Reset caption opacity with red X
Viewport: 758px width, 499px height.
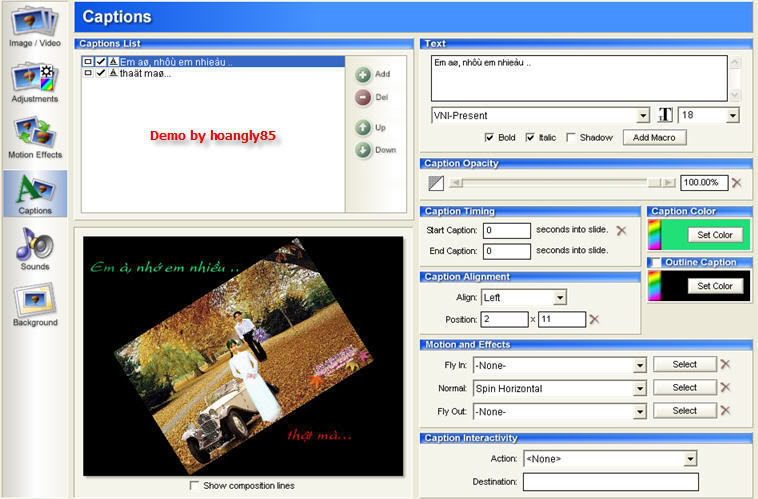(736, 183)
